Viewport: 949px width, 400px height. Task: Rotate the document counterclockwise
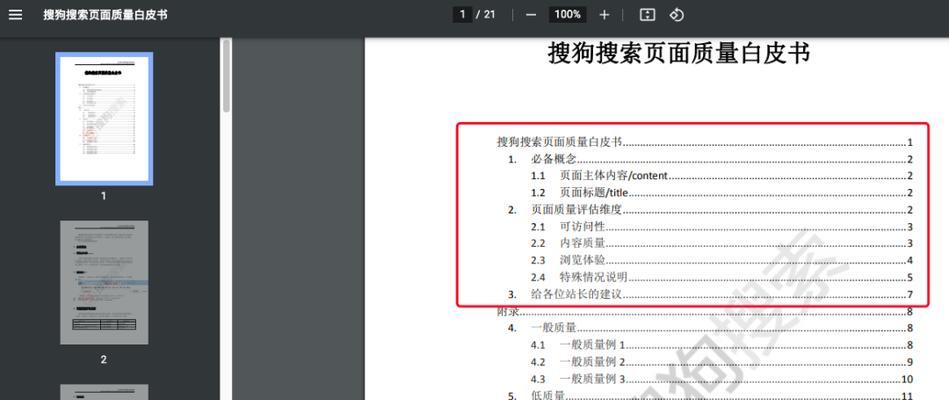tap(677, 15)
